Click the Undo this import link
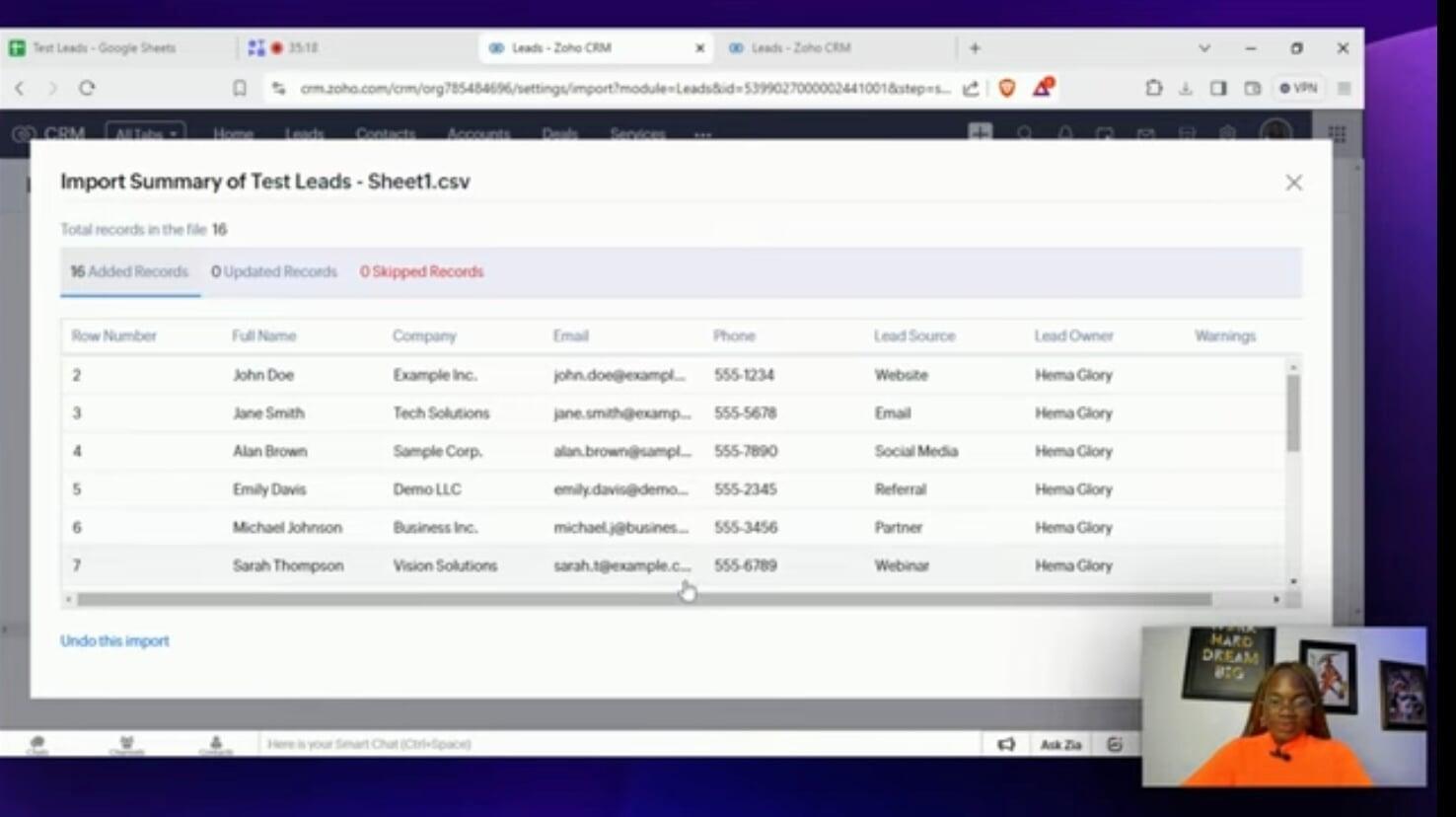Image resolution: width=1456 pixels, height=817 pixels. (x=114, y=641)
